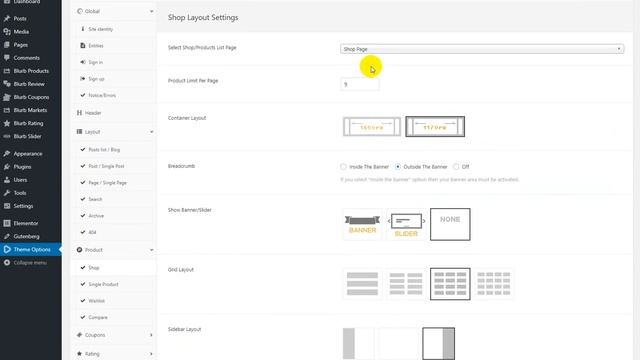
Task: Click the Header H icon
Action: pos(79,113)
